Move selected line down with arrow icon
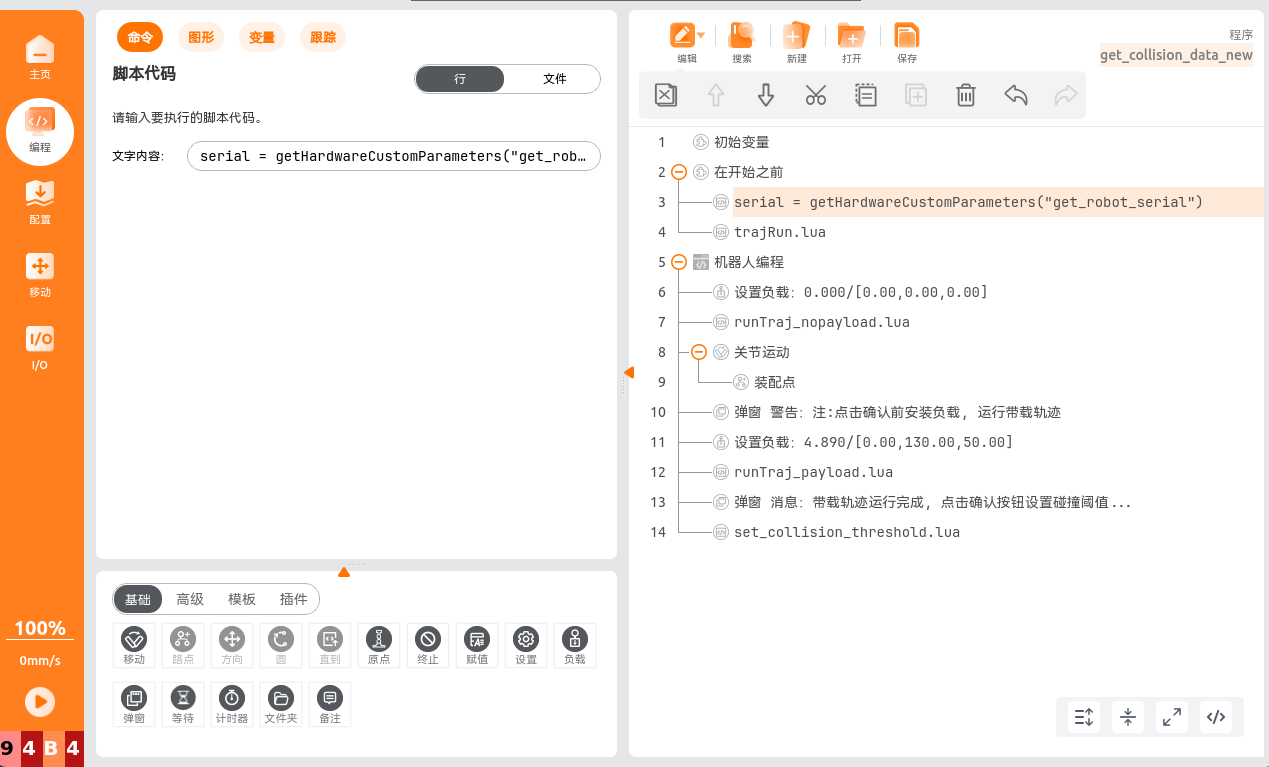 [x=766, y=95]
